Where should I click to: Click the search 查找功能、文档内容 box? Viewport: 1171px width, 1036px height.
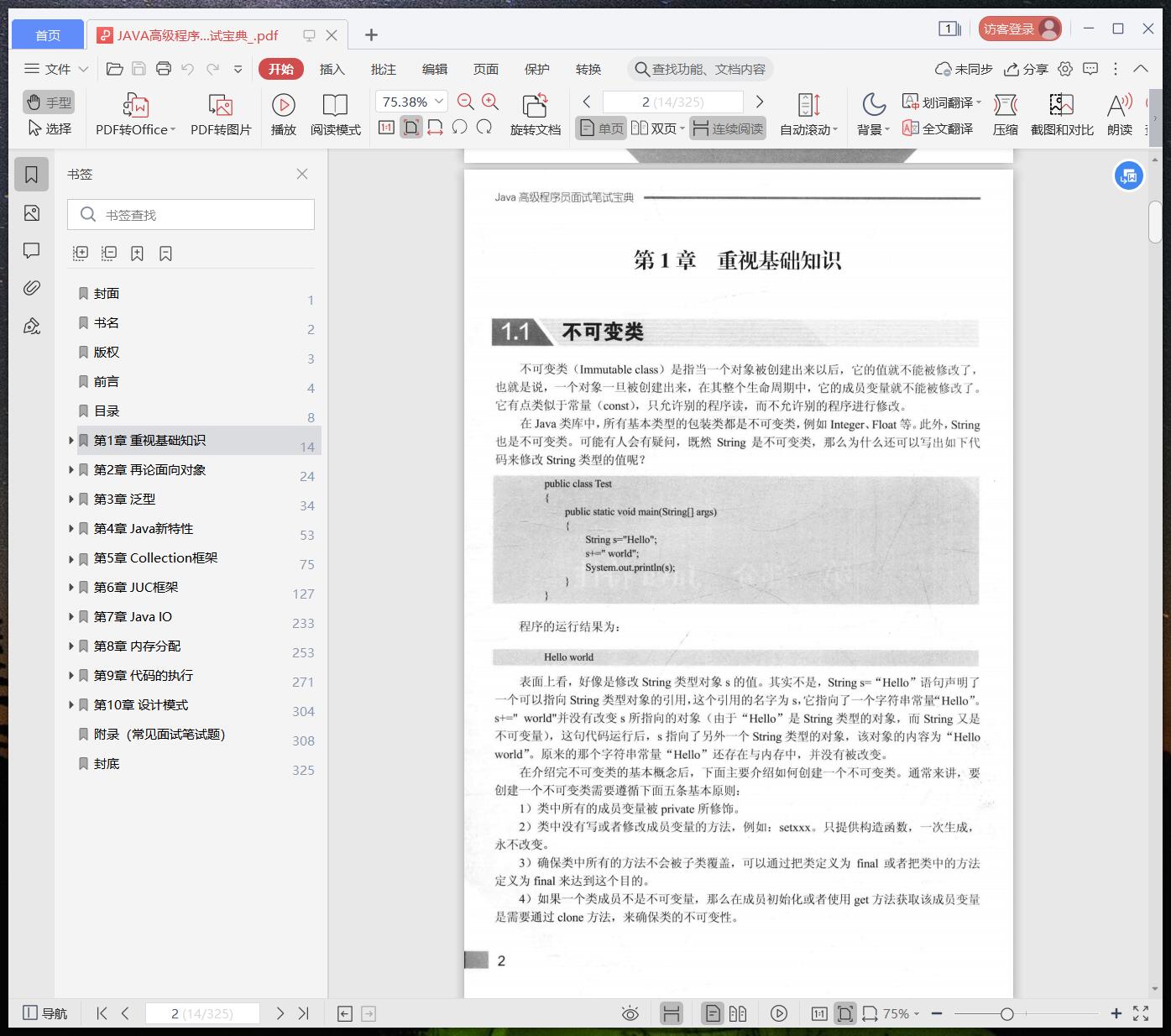[x=700, y=69]
